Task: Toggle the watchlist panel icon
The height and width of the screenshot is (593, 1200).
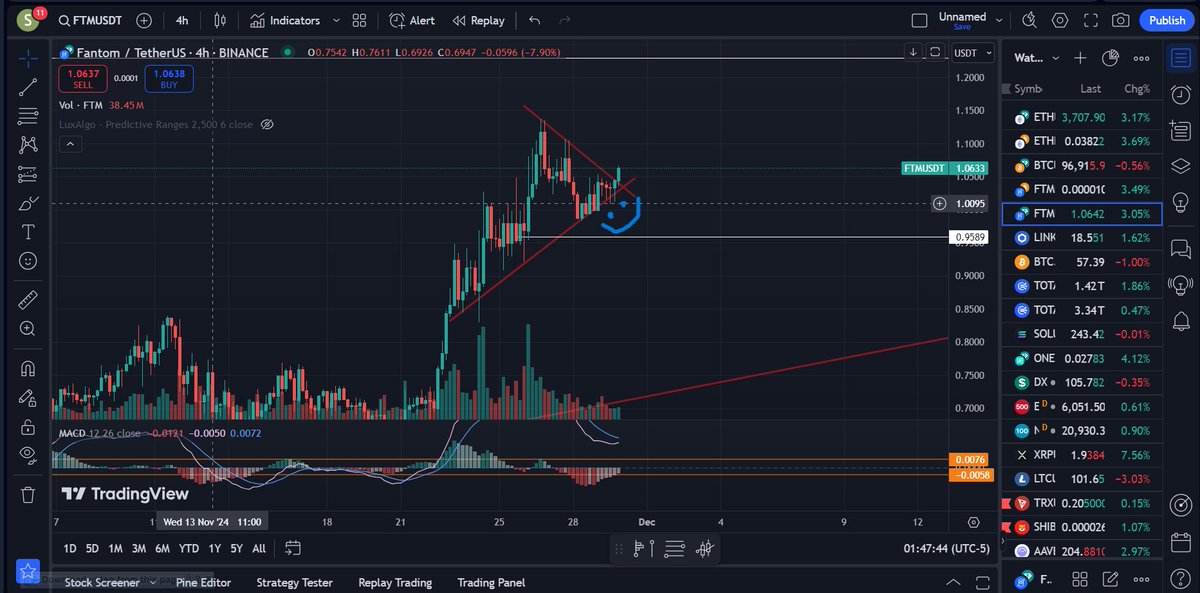Action: point(1180,58)
